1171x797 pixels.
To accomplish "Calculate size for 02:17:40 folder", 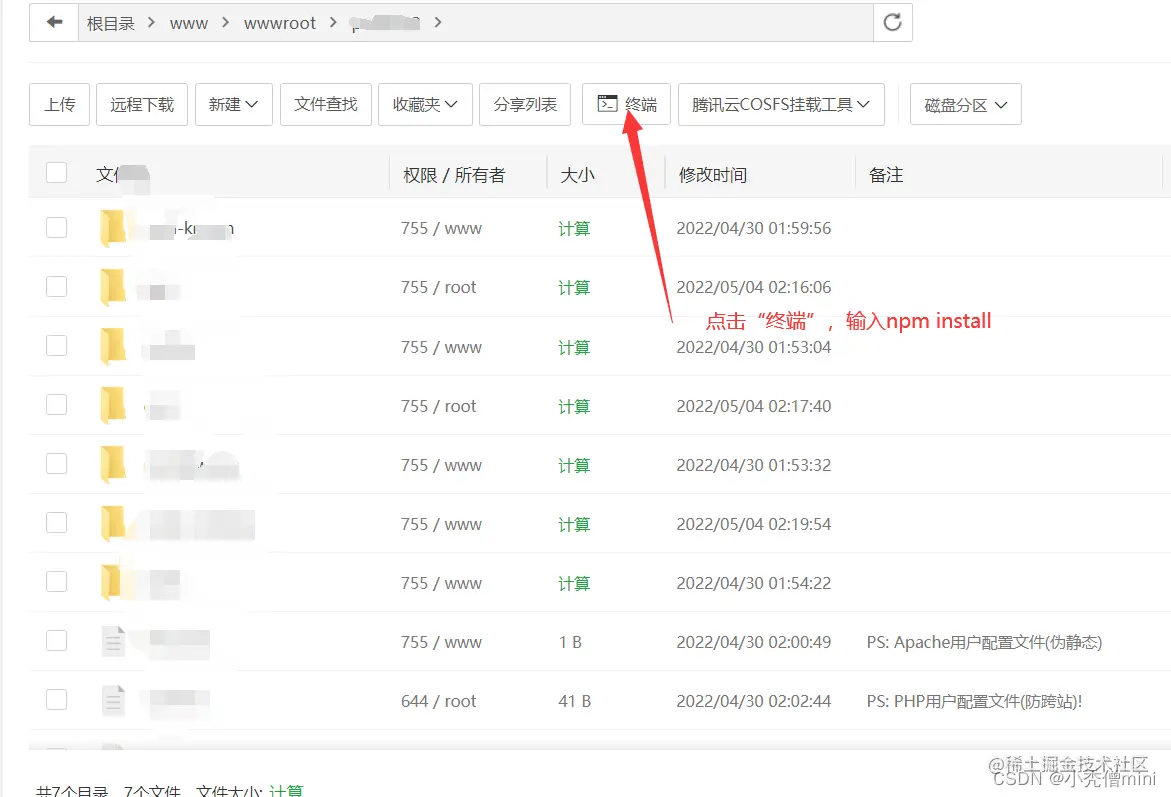I will click(x=574, y=406).
